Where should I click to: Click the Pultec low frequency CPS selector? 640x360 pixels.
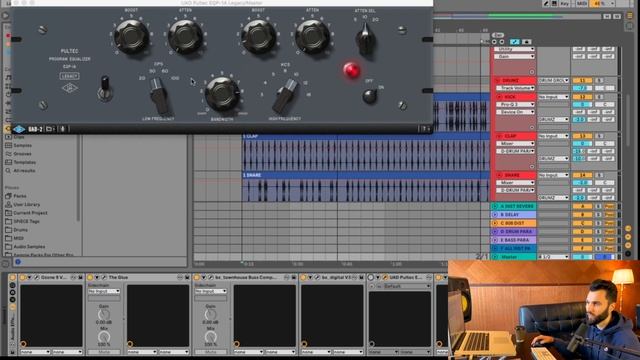[159, 96]
